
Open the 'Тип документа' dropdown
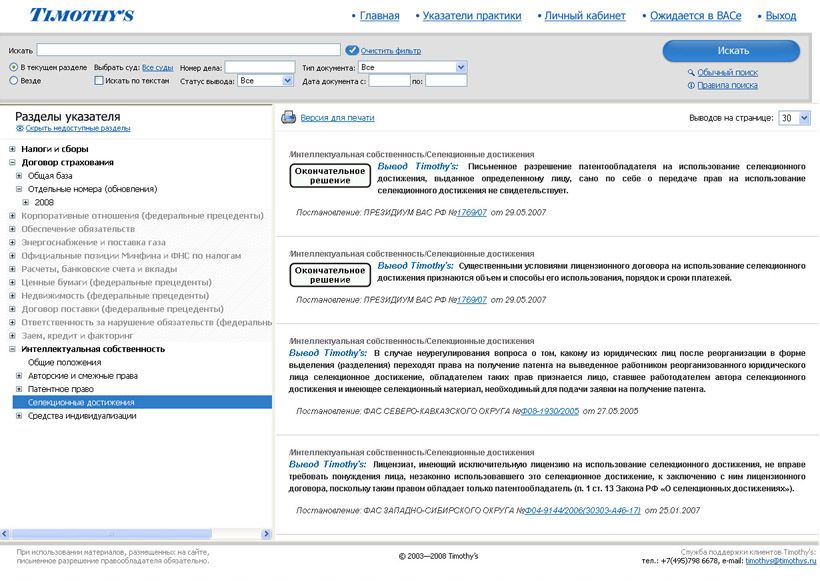point(412,67)
